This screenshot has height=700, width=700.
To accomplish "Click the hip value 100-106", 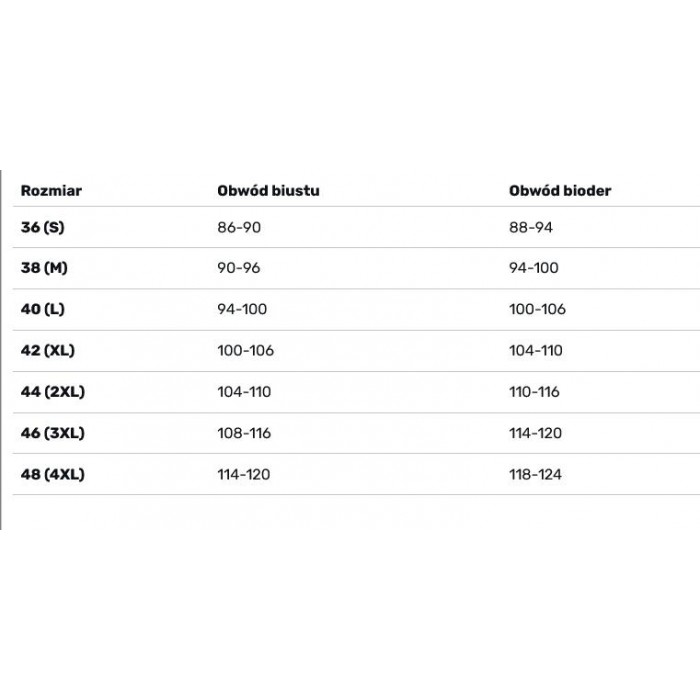I will 537,309.
